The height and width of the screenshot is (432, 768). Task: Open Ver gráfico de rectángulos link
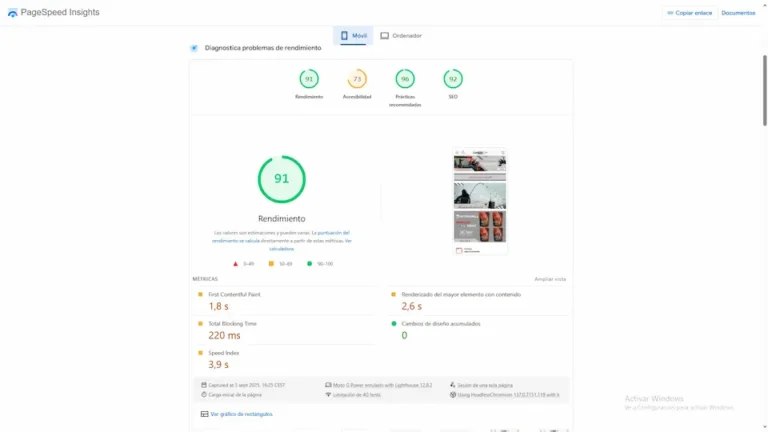(241, 414)
